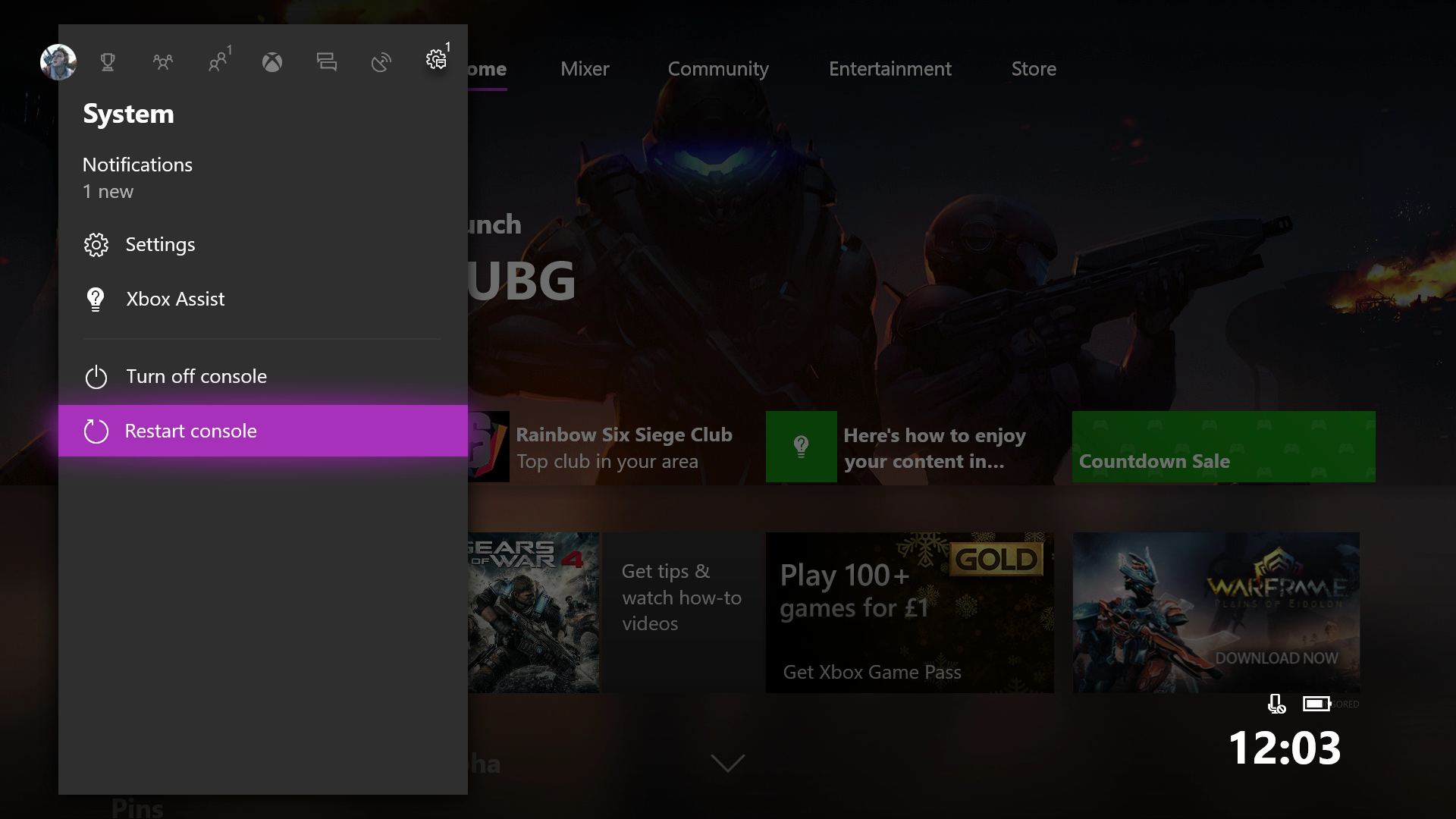Open the Countdown Sale tile
Screen dimensions: 1456x819
point(1223,447)
